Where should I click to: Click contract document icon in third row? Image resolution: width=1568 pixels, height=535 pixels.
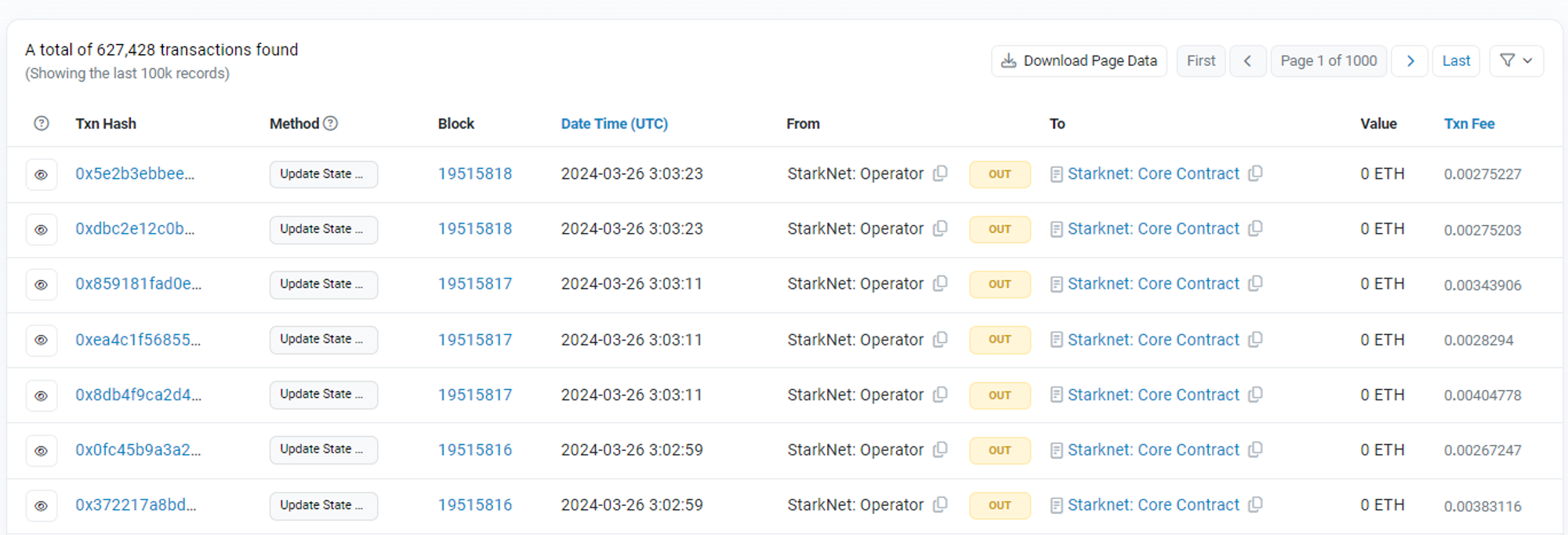tap(1056, 284)
